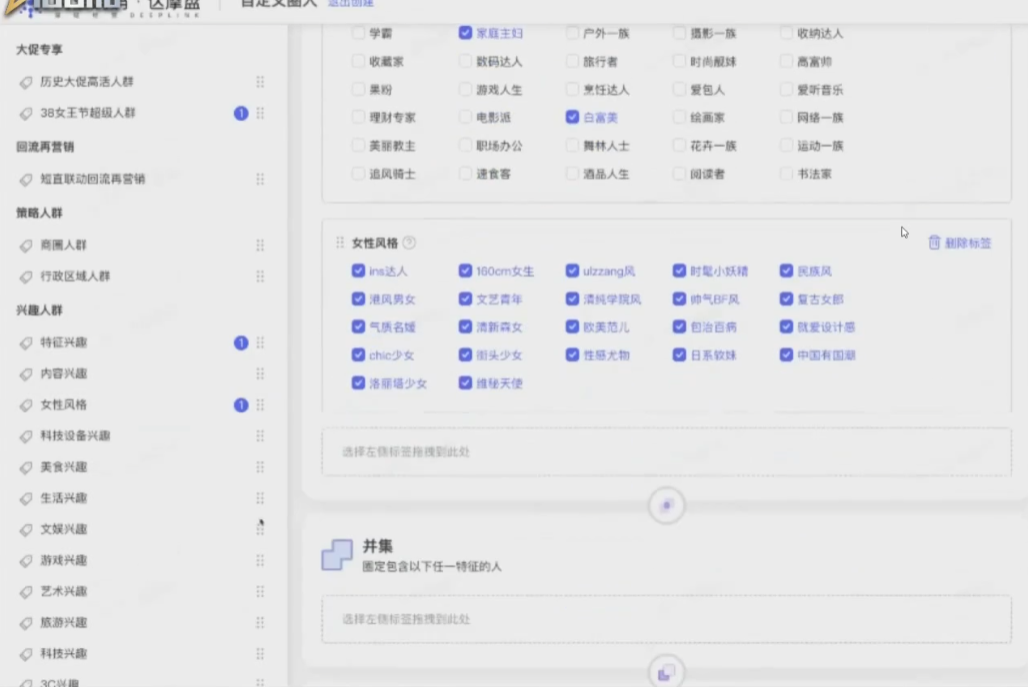Viewport: 1028px width, 687px height.
Task: Select 行政区域人群 in the sidebar
Action: point(75,277)
